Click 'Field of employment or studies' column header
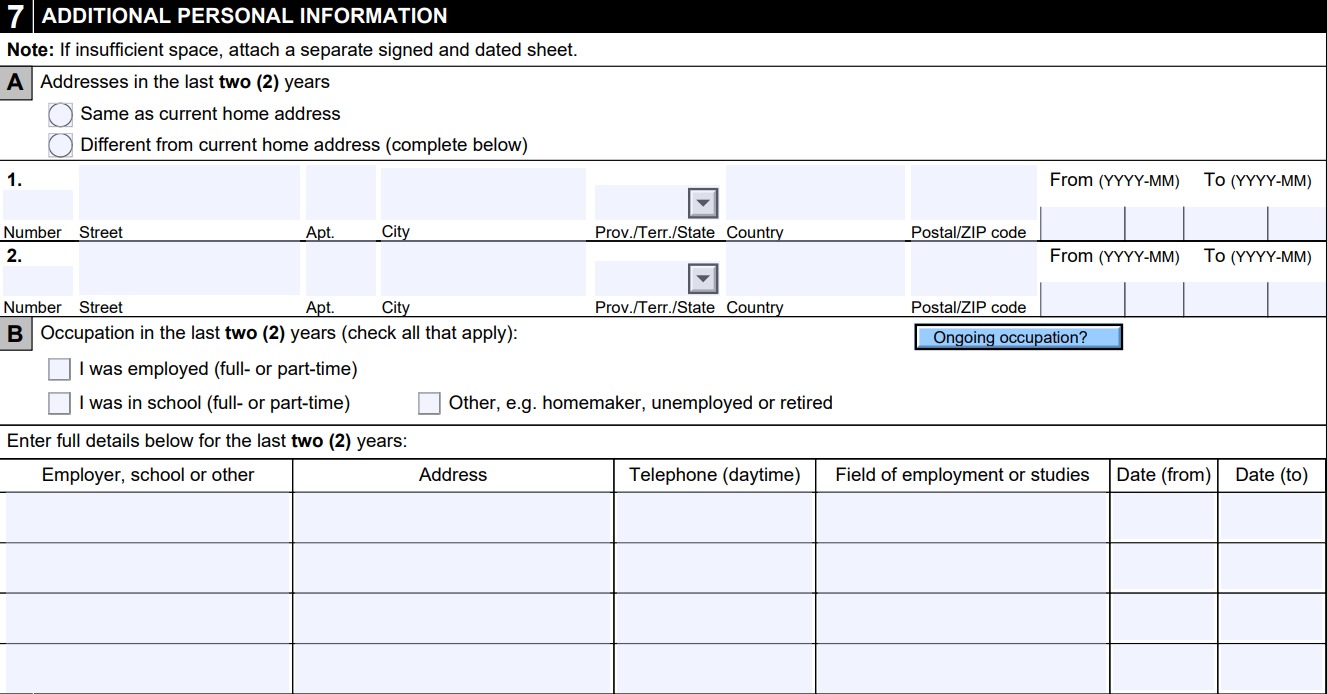 [962, 475]
